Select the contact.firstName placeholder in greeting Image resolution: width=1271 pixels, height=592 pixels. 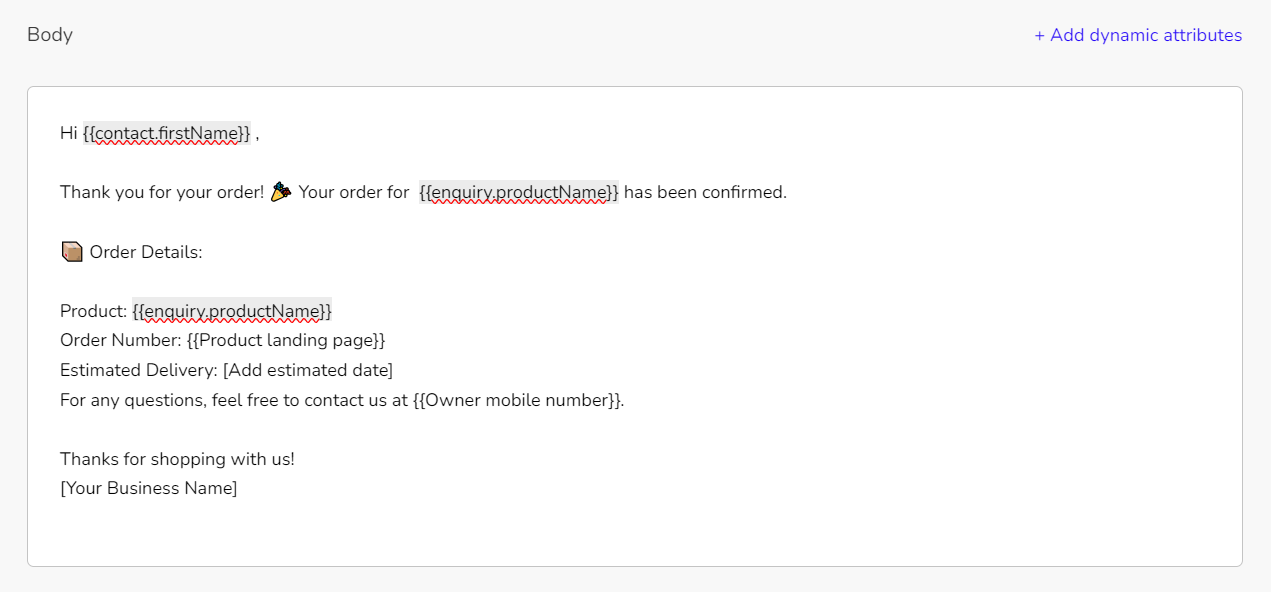click(x=167, y=133)
